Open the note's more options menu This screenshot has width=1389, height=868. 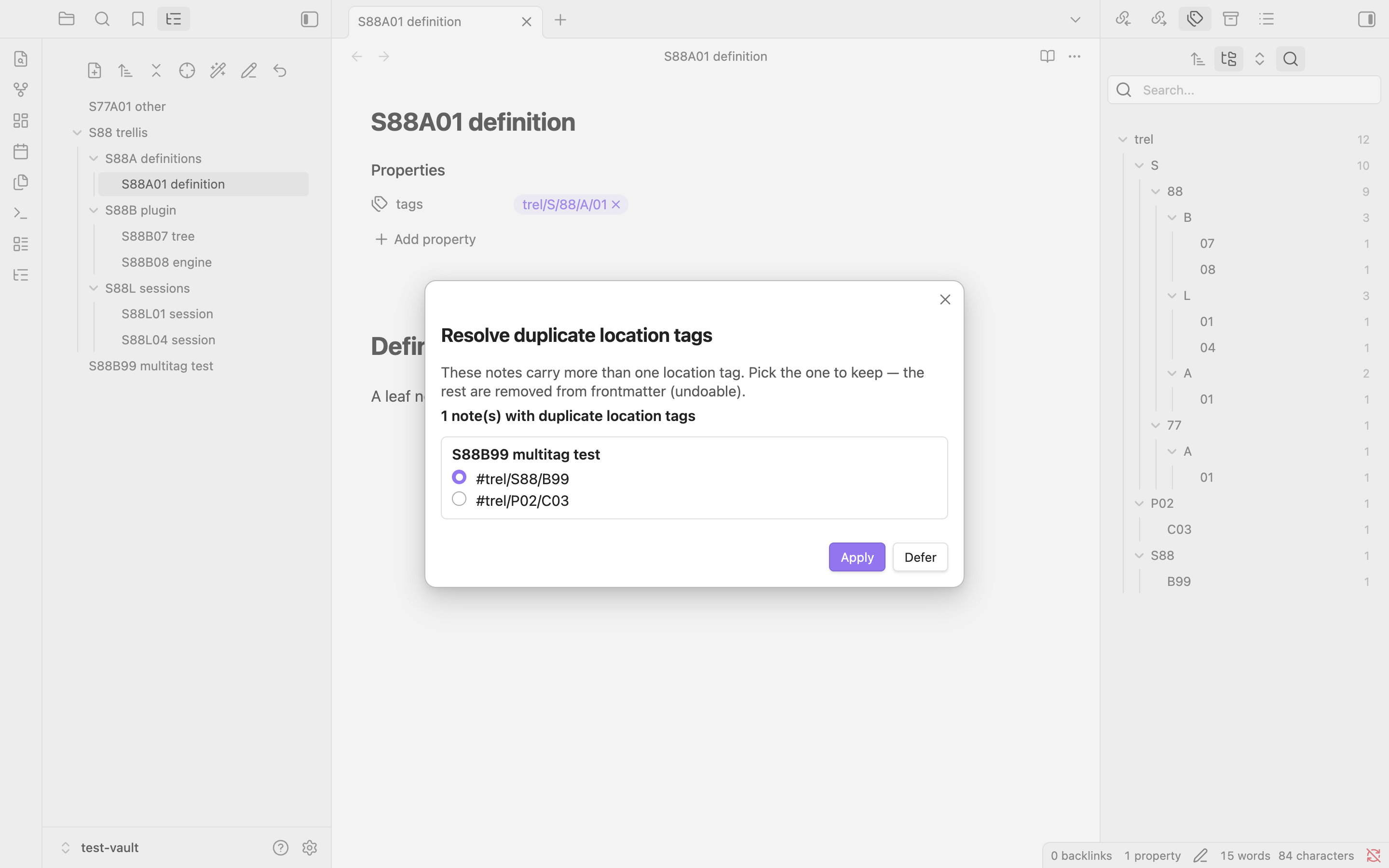click(x=1075, y=56)
